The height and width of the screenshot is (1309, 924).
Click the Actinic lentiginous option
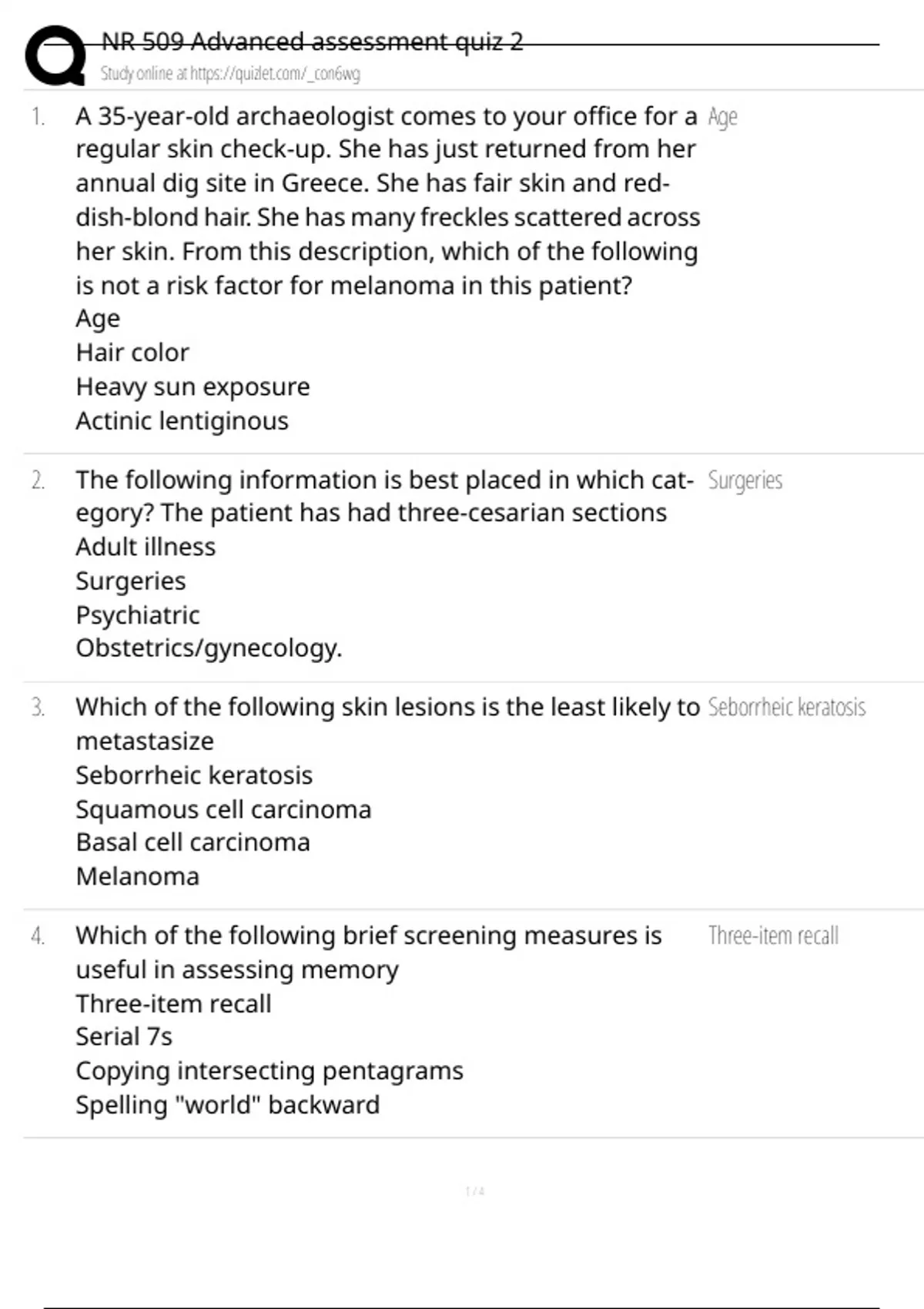[x=182, y=421]
